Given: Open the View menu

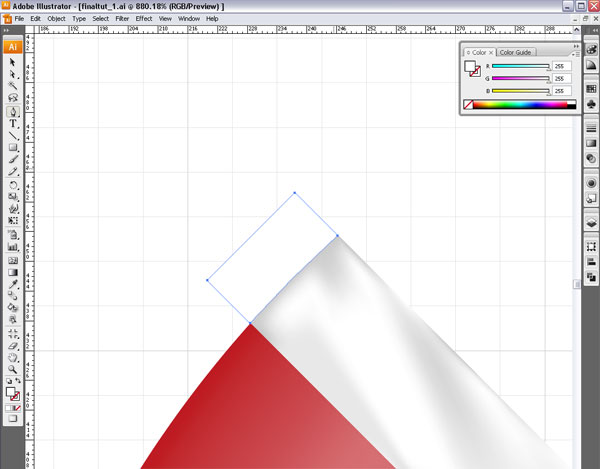Looking at the screenshot, I should click(x=165, y=18).
